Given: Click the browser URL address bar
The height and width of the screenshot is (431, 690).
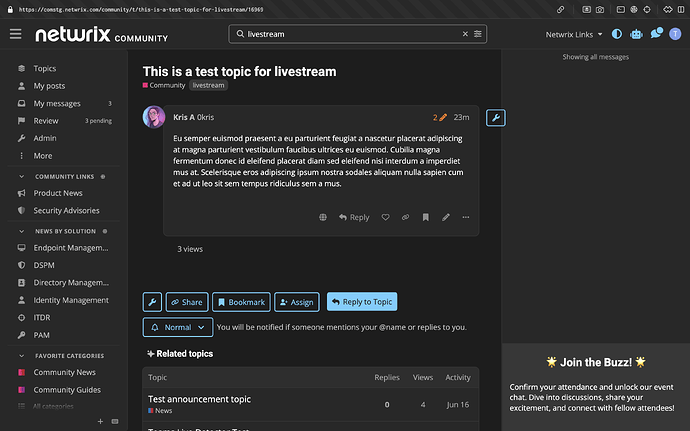Looking at the screenshot, I should (141, 9).
